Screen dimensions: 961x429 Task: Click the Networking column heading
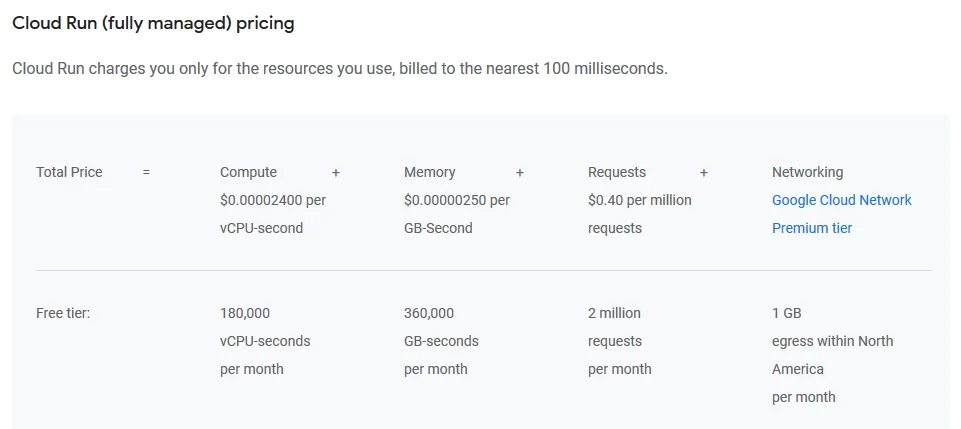807,172
